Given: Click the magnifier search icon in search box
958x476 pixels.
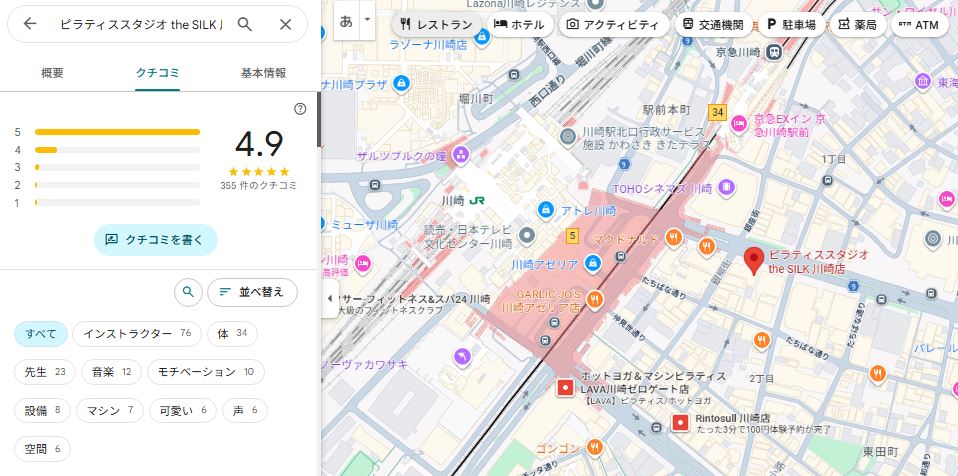Looking at the screenshot, I should (245, 24).
